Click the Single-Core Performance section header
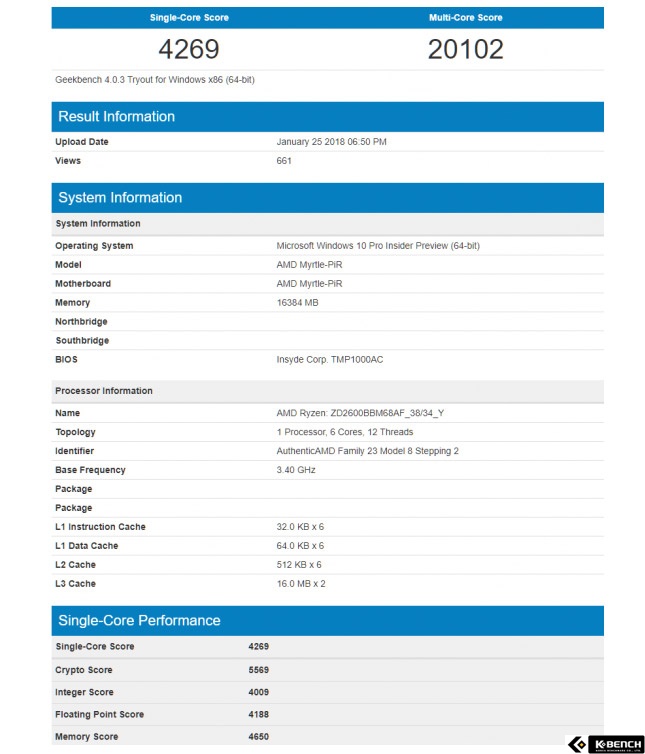 point(328,621)
